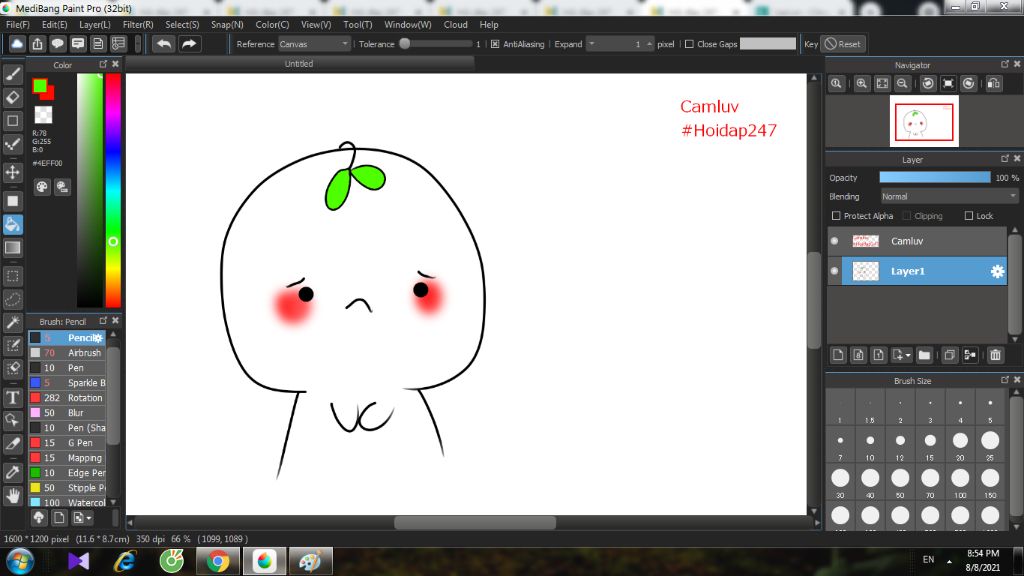Image resolution: width=1024 pixels, height=576 pixels.
Task: Open Layer1 settings gear
Action: (997, 271)
